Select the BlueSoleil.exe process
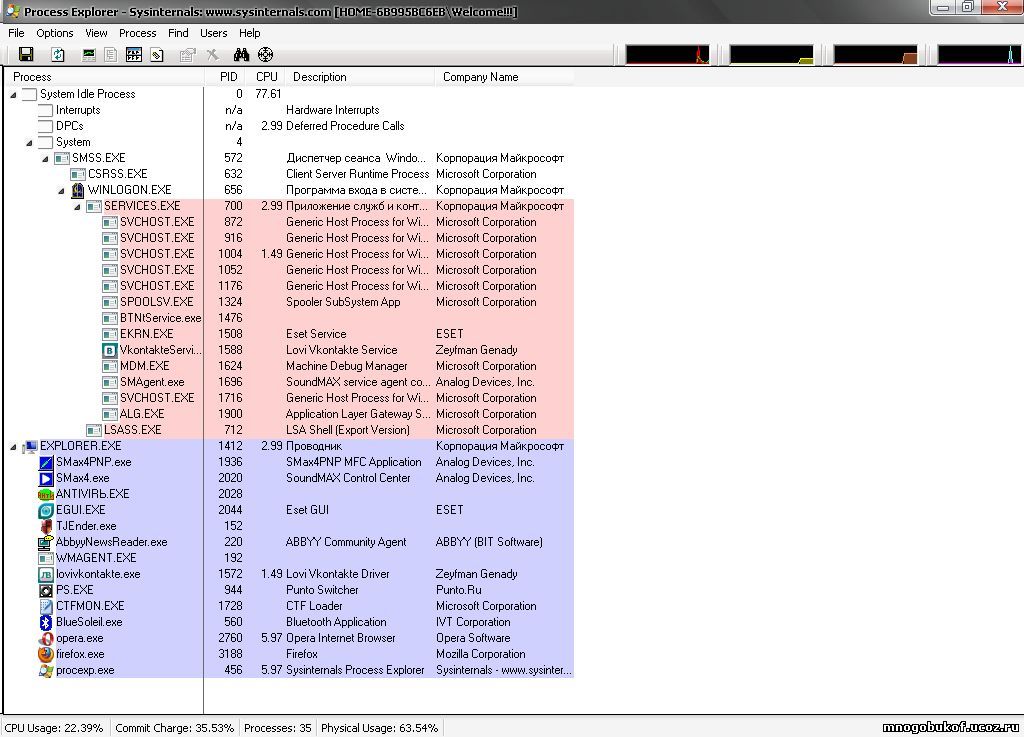 [306, 622]
